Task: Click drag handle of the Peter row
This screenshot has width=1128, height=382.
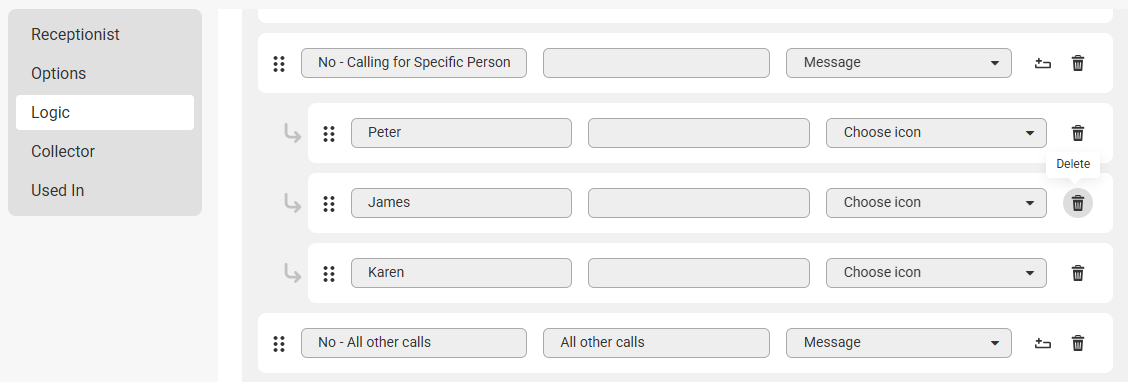Action: tap(329, 133)
